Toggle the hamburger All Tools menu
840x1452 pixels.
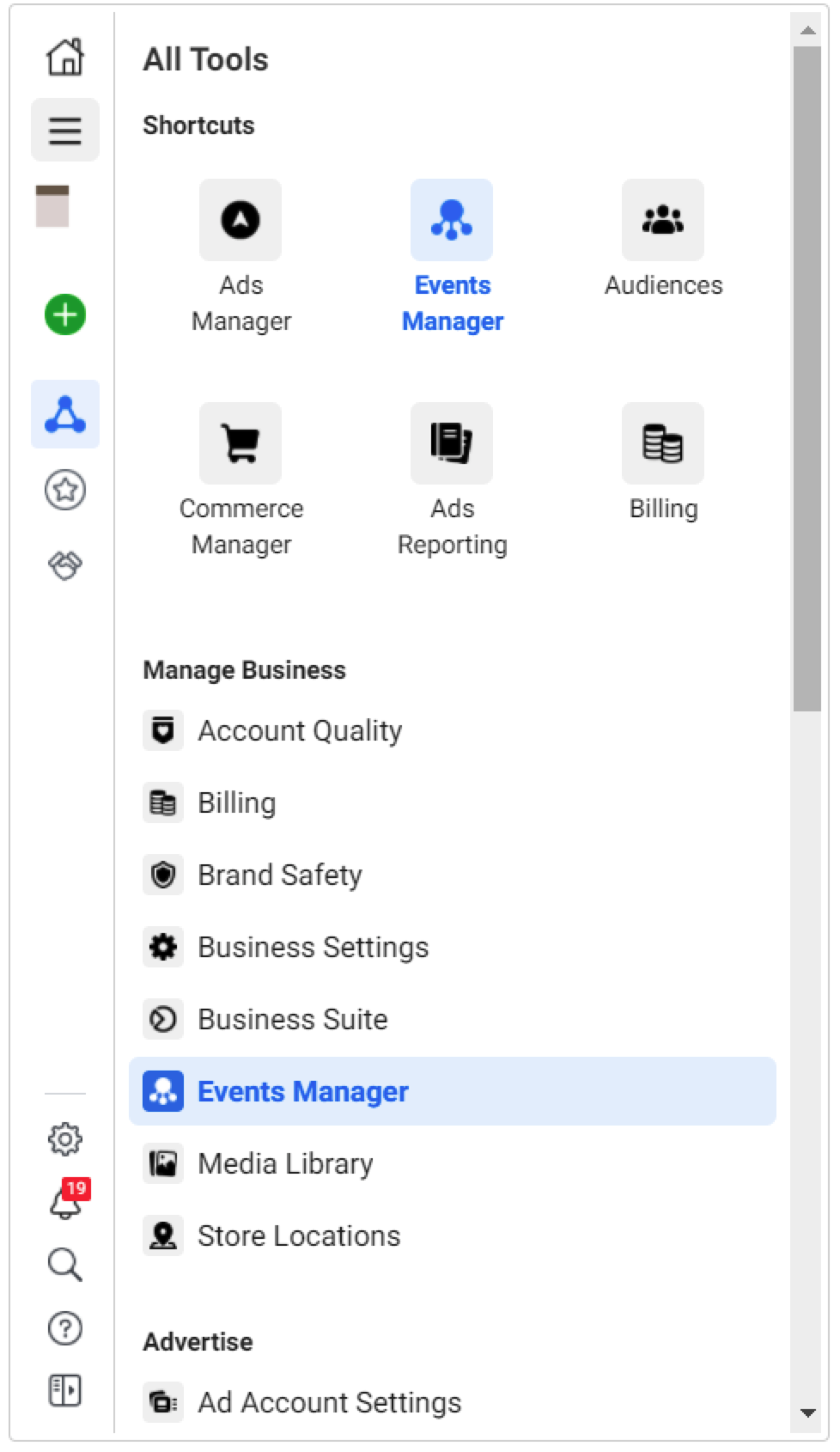point(65,130)
